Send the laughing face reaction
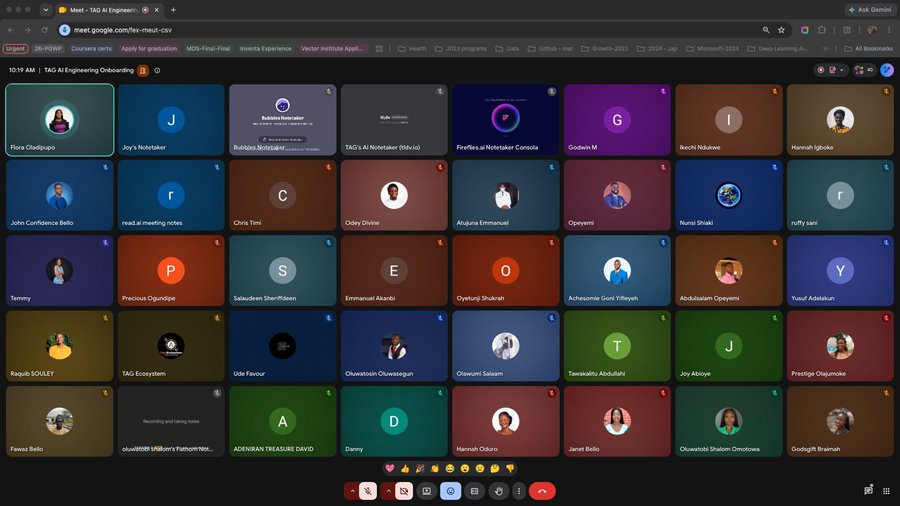 [450, 469]
